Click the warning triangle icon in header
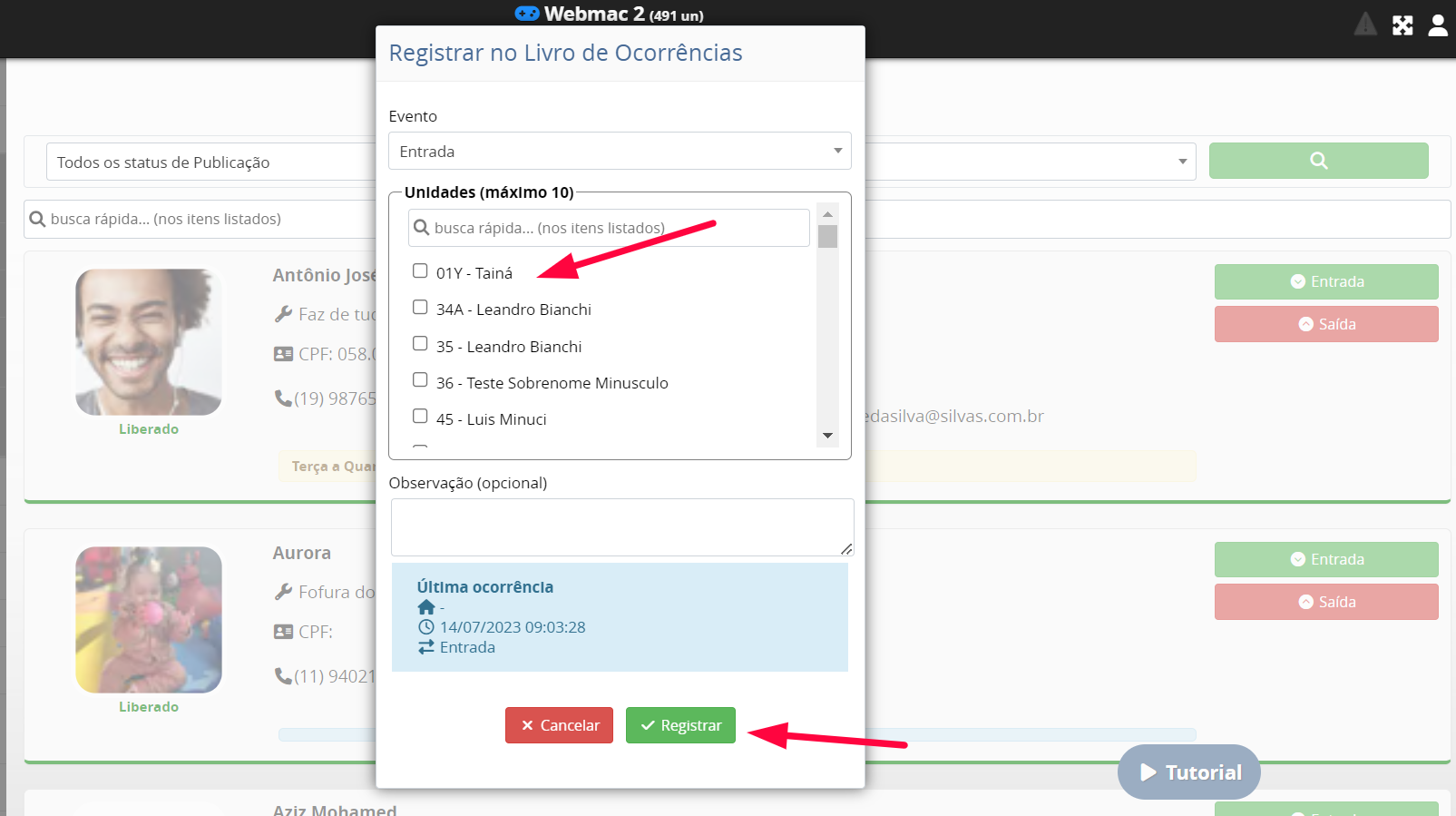This screenshot has height=816, width=1456. click(x=1365, y=25)
